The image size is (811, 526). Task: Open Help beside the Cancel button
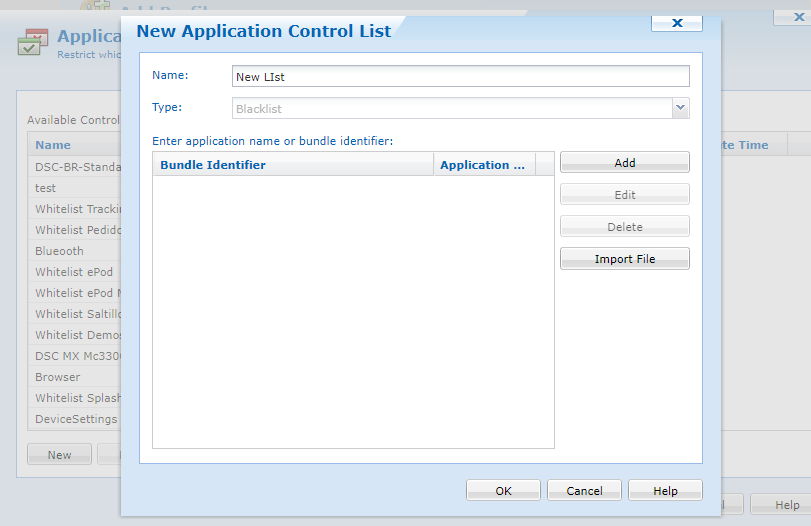665,491
